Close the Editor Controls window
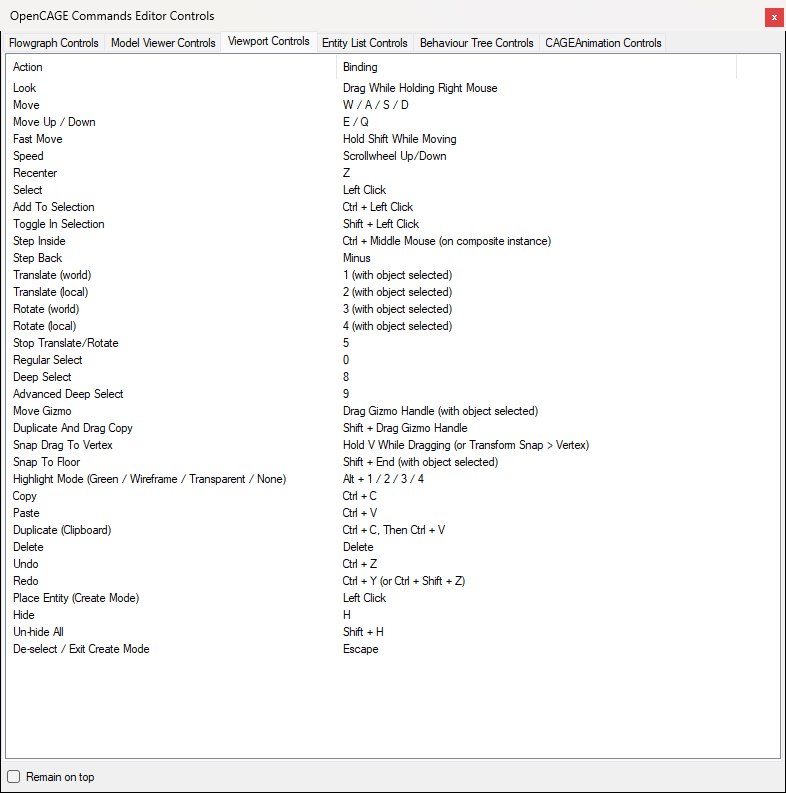The image size is (786, 793). click(x=774, y=18)
